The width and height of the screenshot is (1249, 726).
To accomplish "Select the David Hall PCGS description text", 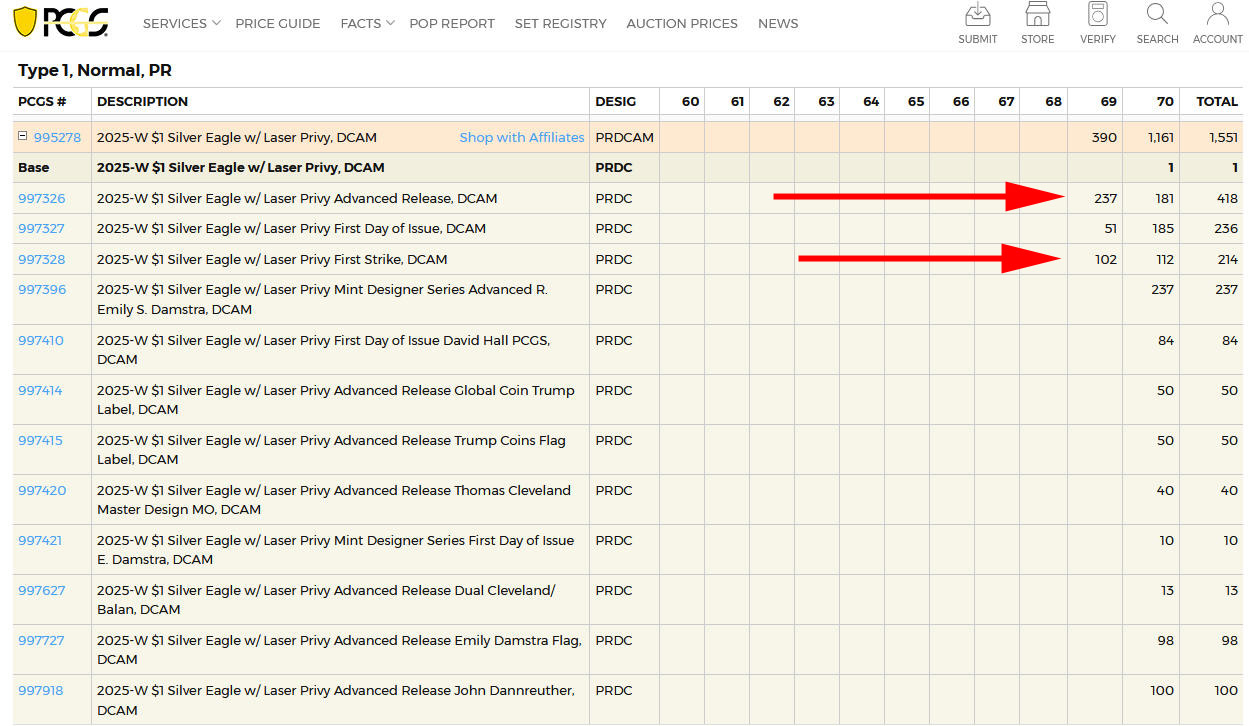I will click(x=323, y=350).
